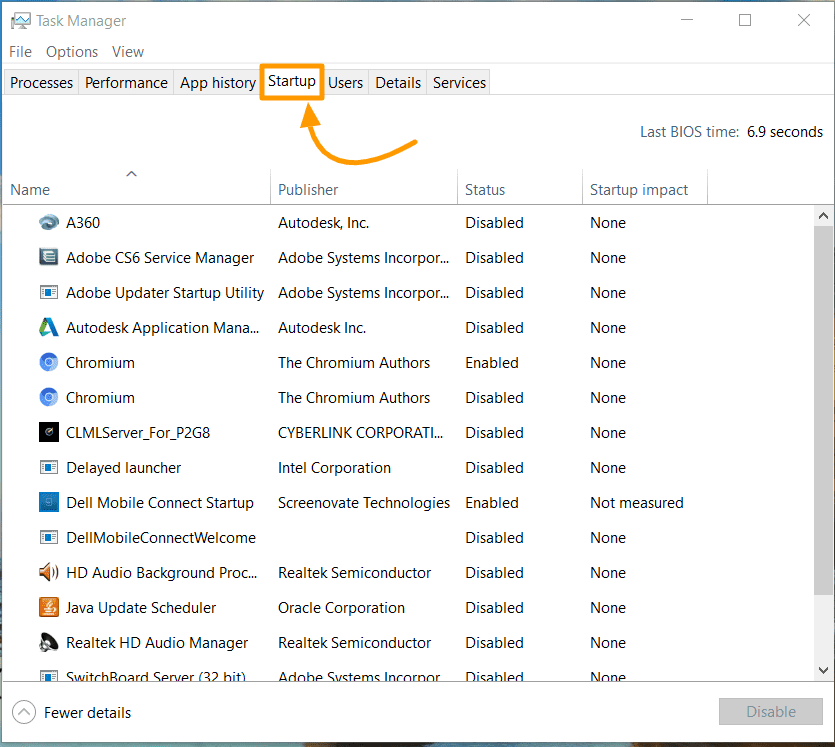
Task: Click the Adobe CS6 Service Manager icon
Action: [48, 257]
